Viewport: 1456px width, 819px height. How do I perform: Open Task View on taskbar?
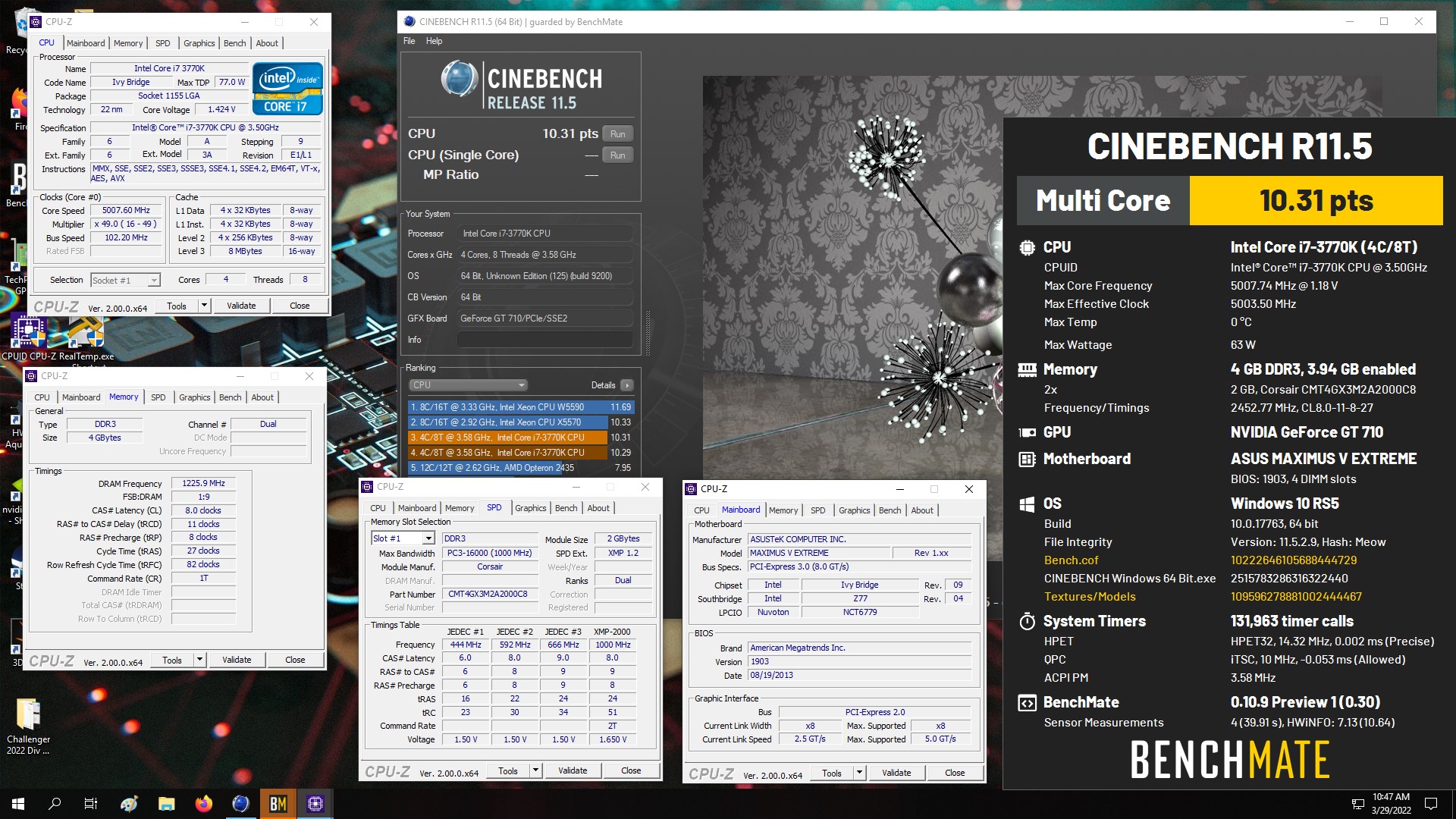[x=91, y=804]
